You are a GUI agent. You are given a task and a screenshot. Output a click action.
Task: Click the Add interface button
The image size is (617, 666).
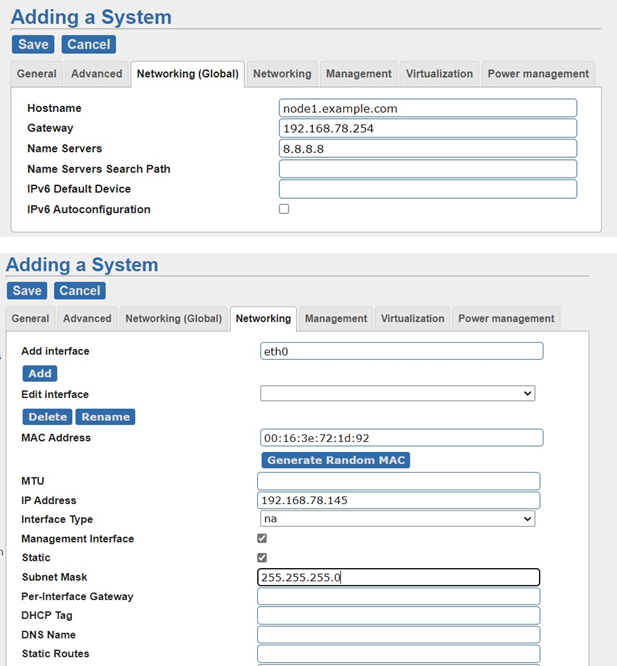40,373
